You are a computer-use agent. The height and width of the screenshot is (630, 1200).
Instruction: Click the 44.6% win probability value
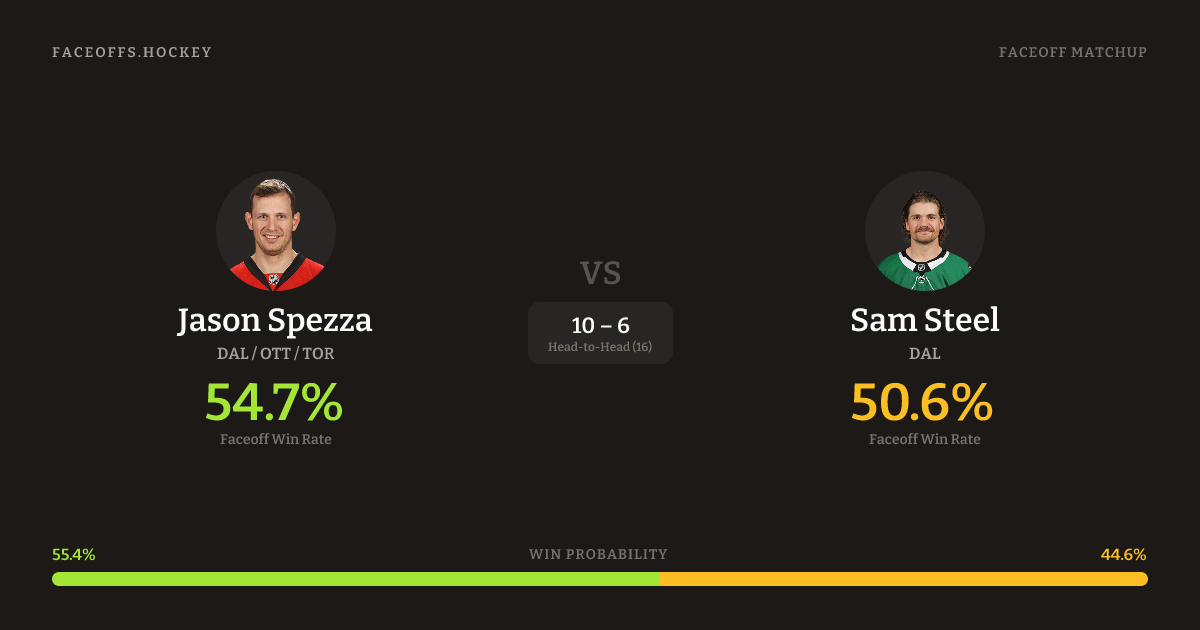(1123, 554)
